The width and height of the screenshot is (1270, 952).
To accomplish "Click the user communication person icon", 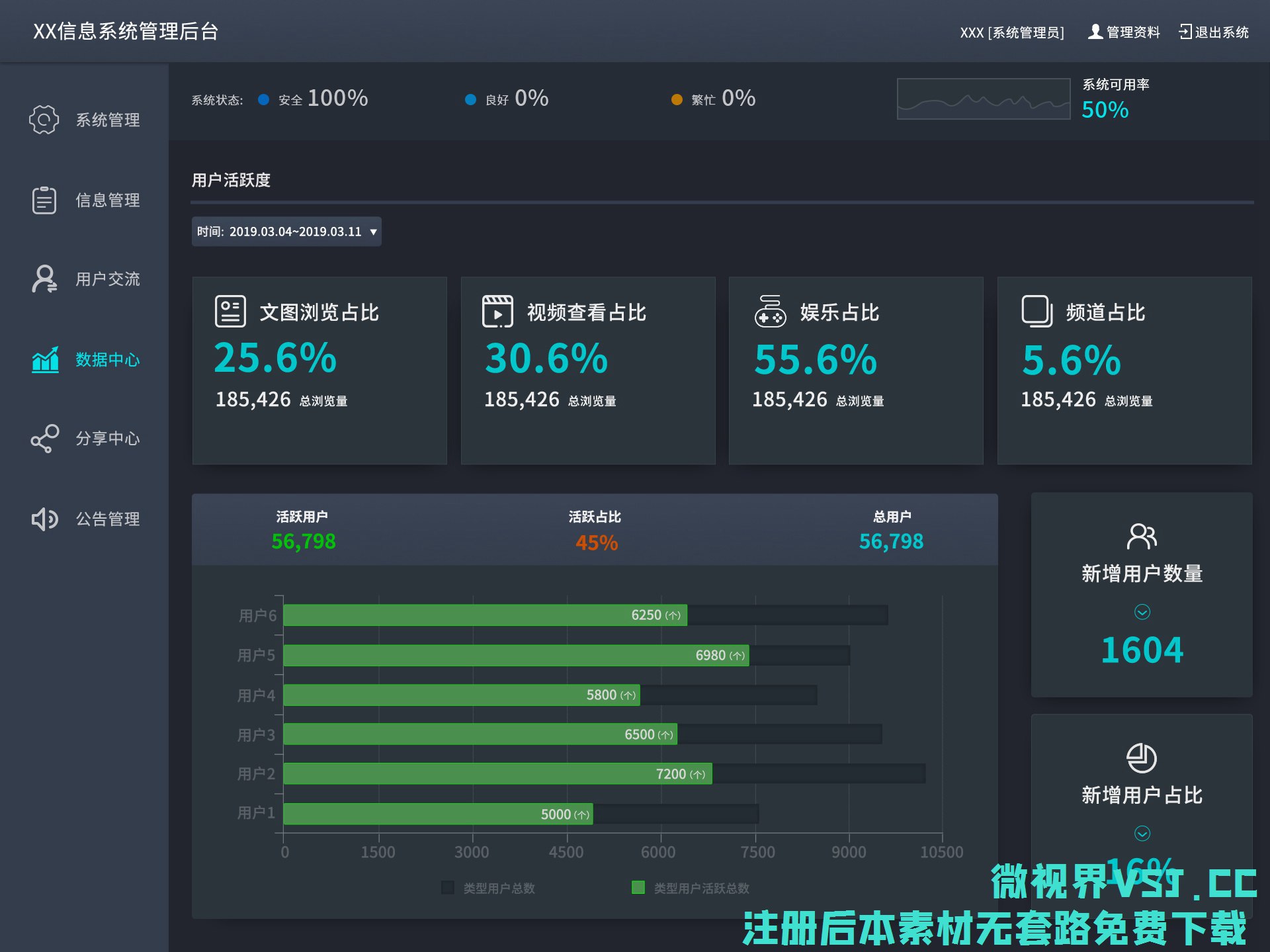I will (x=44, y=279).
